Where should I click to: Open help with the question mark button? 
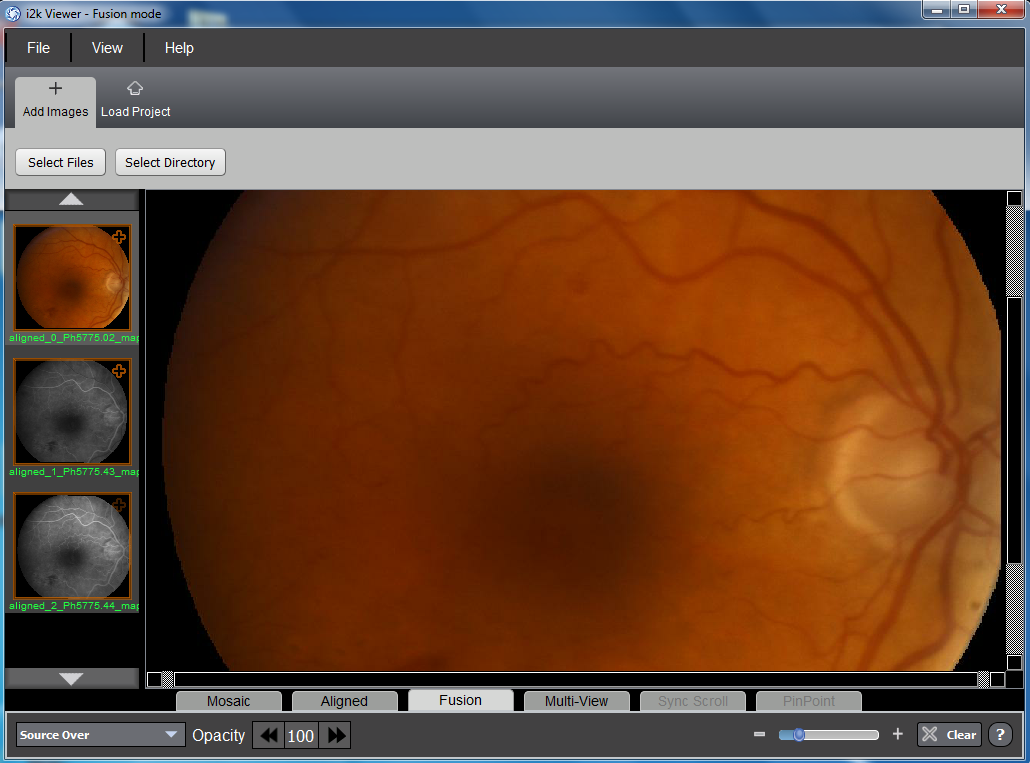click(x=1000, y=735)
